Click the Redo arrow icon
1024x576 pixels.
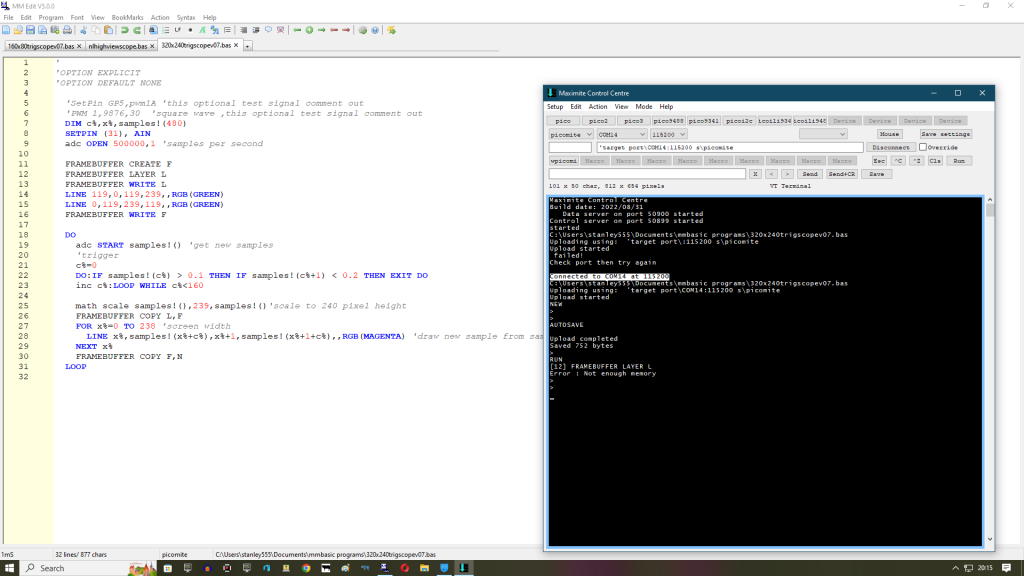tap(138, 30)
